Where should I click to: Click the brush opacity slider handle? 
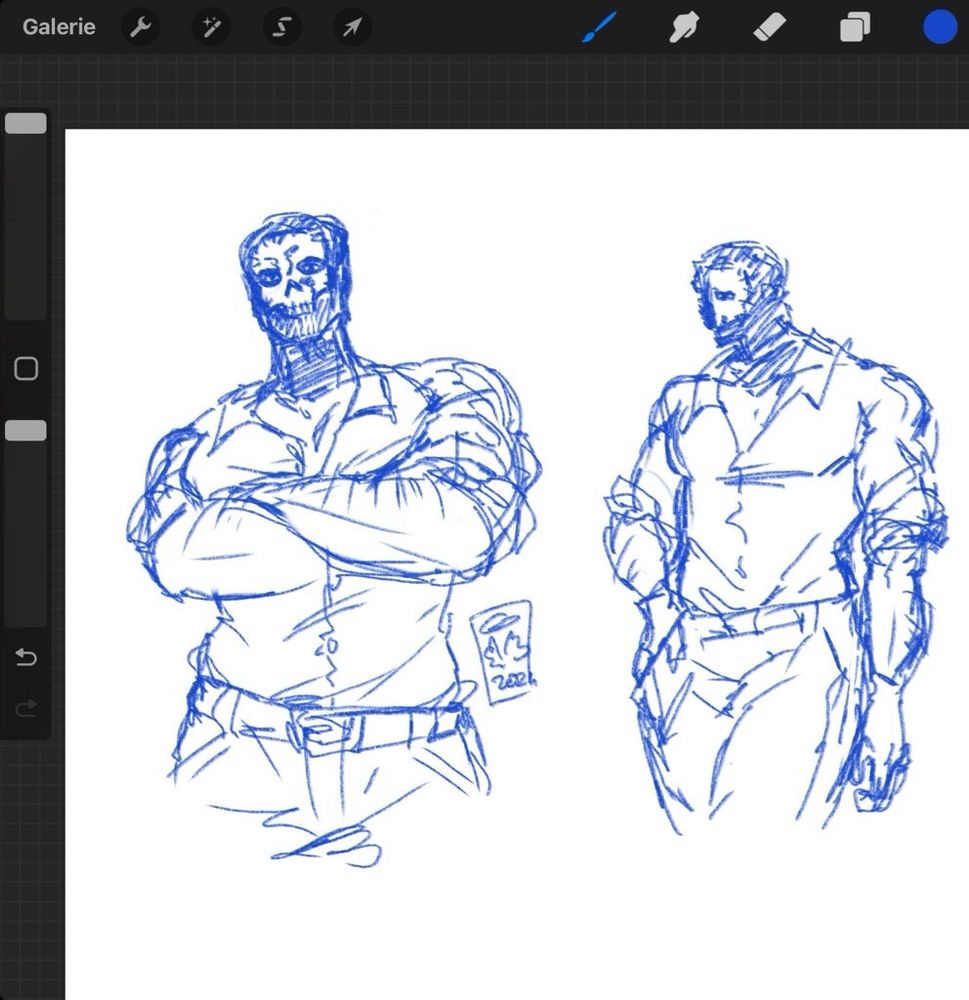click(x=26, y=431)
